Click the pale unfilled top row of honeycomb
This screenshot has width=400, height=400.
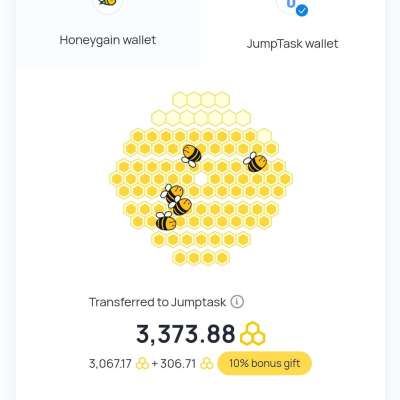(201, 100)
